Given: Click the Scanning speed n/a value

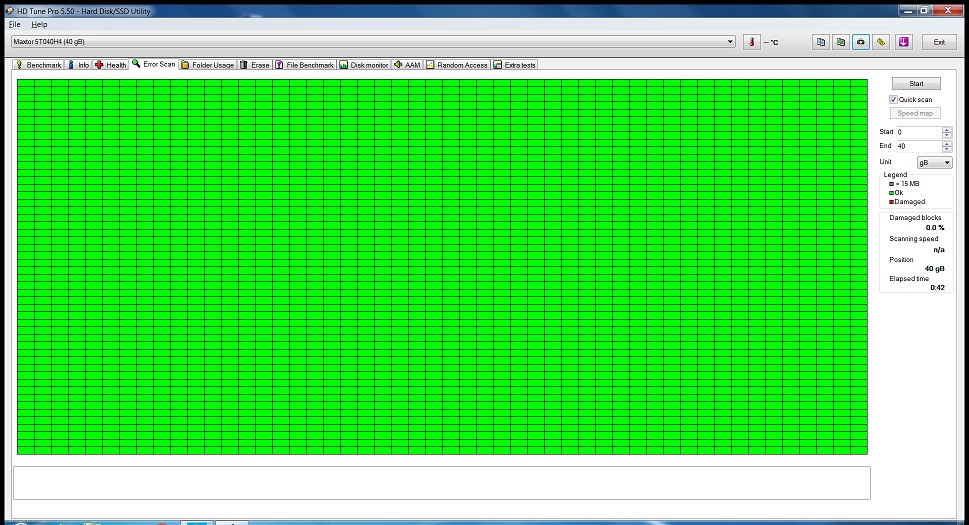Looking at the screenshot, I should 939,250.
